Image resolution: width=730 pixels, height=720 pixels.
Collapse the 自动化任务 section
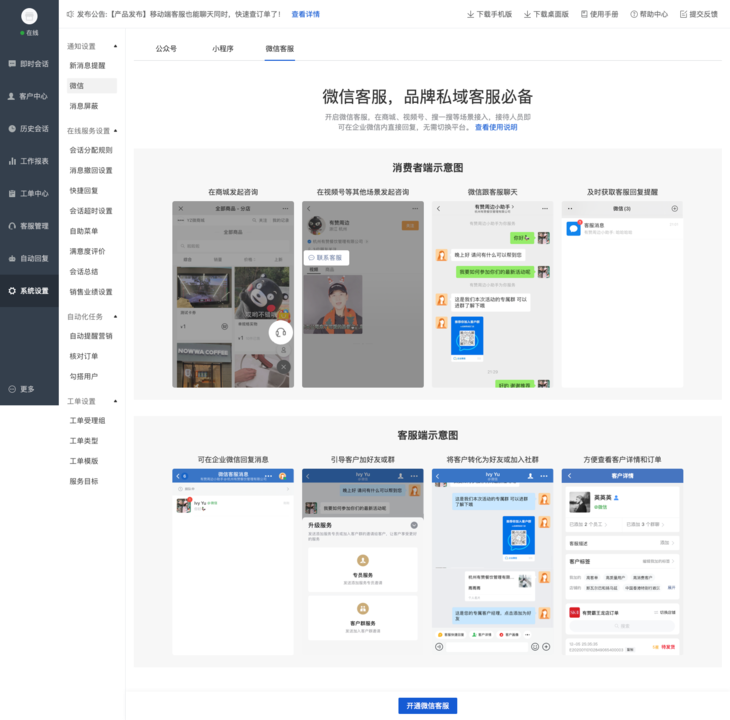[115, 316]
